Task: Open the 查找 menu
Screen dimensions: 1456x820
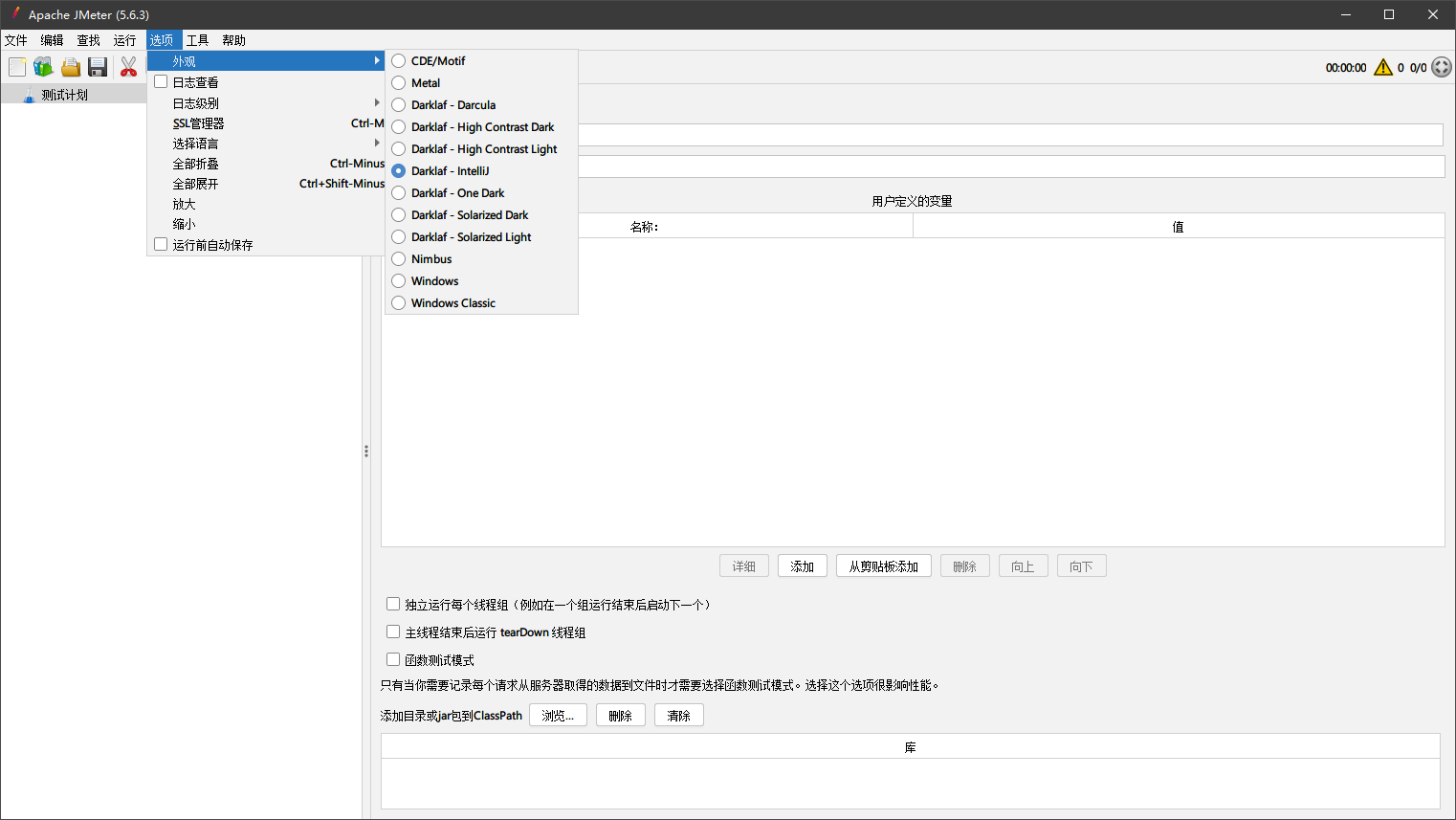Action: point(89,40)
